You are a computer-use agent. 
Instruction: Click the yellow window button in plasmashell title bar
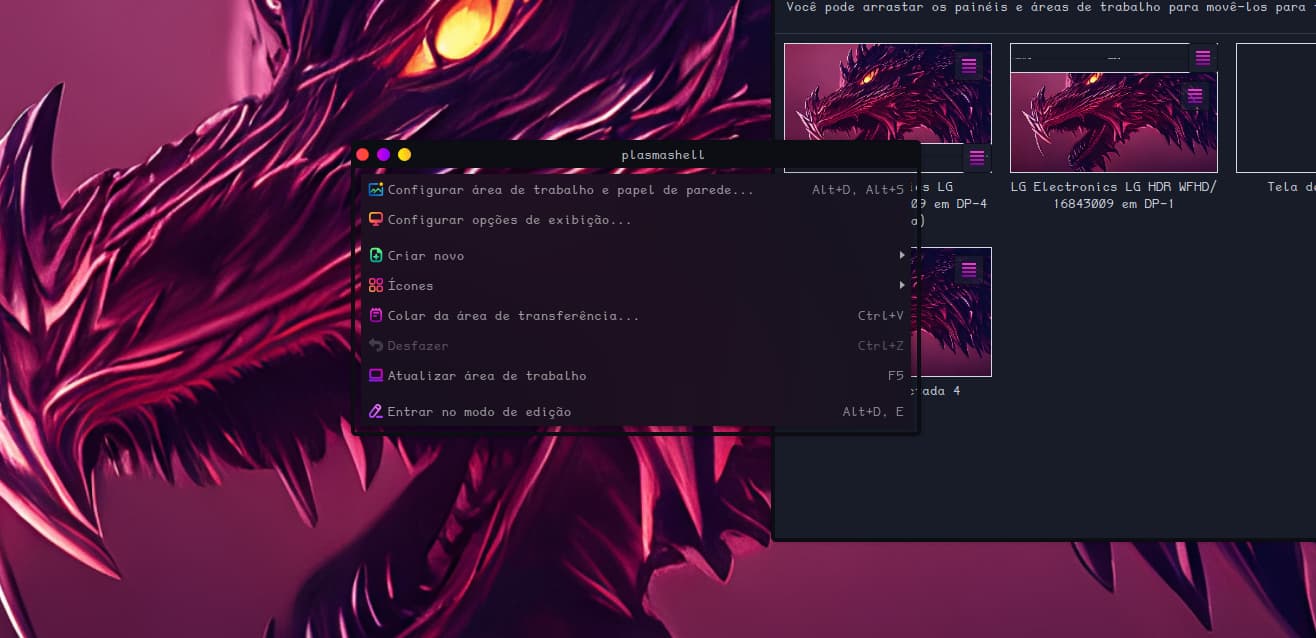[405, 155]
